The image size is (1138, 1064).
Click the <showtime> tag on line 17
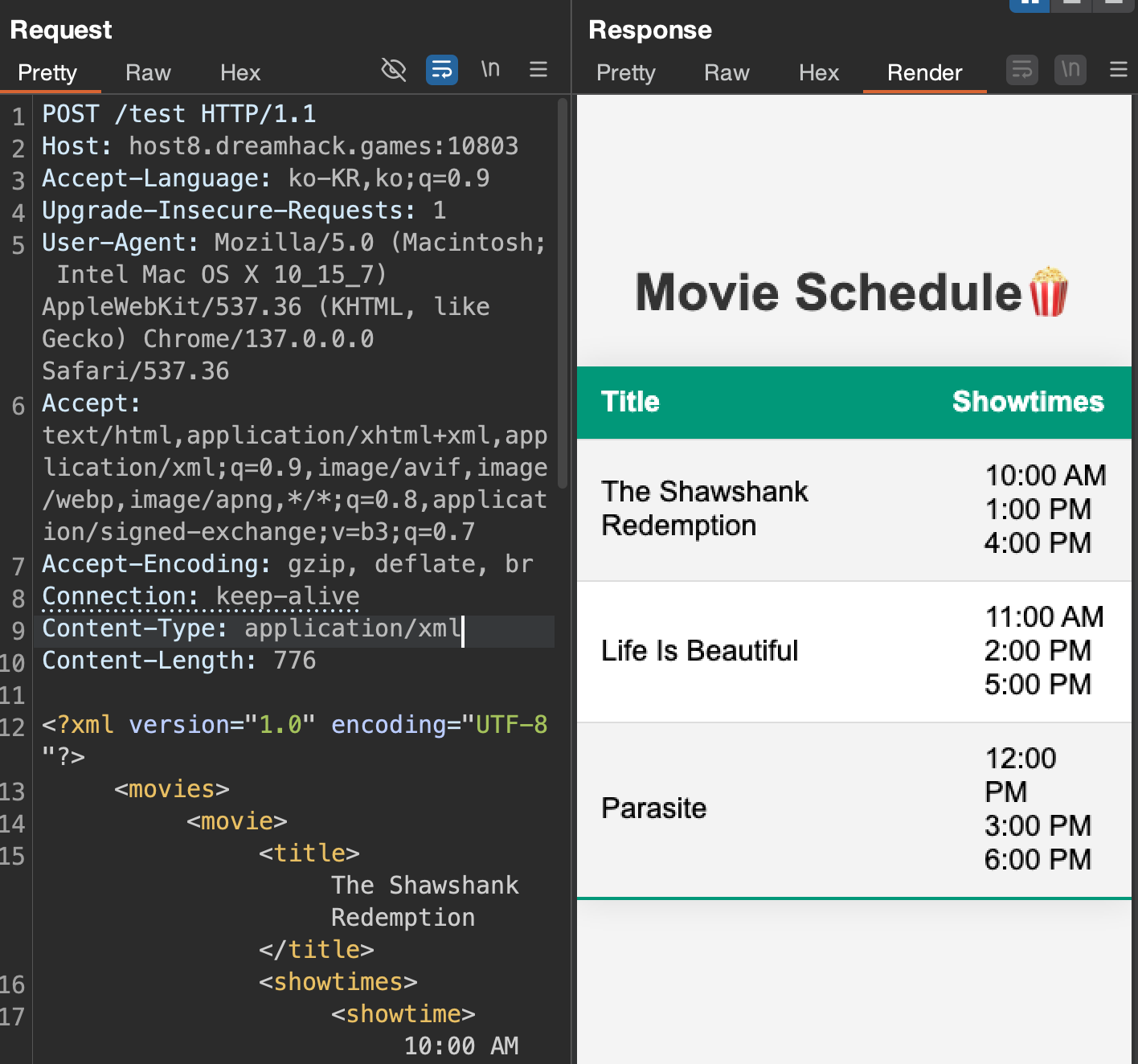coord(403,1014)
